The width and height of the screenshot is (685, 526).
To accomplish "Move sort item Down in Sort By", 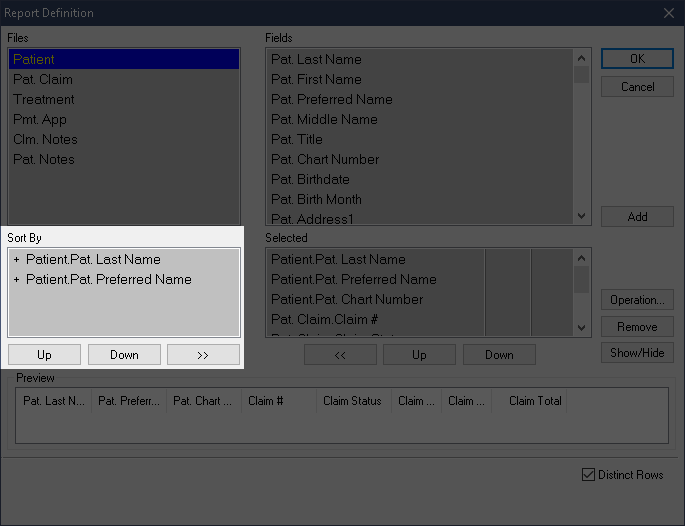I will (124, 355).
